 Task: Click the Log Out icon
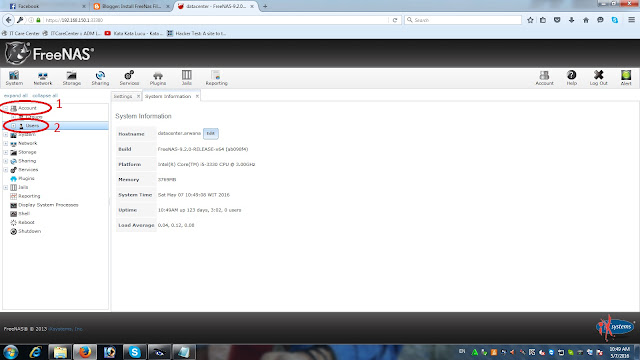pos(598,78)
